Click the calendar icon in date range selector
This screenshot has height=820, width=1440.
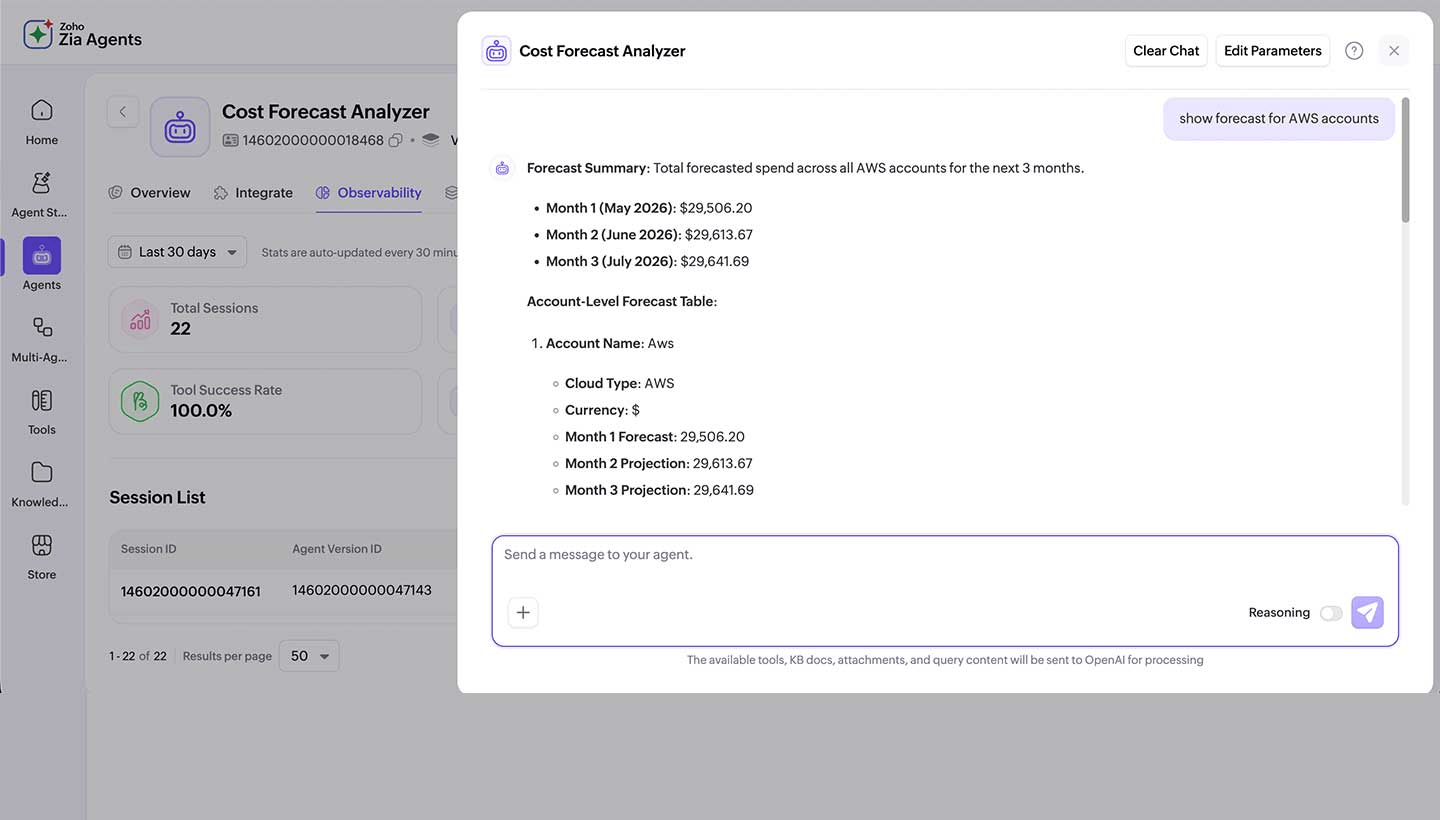(x=125, y=252)
